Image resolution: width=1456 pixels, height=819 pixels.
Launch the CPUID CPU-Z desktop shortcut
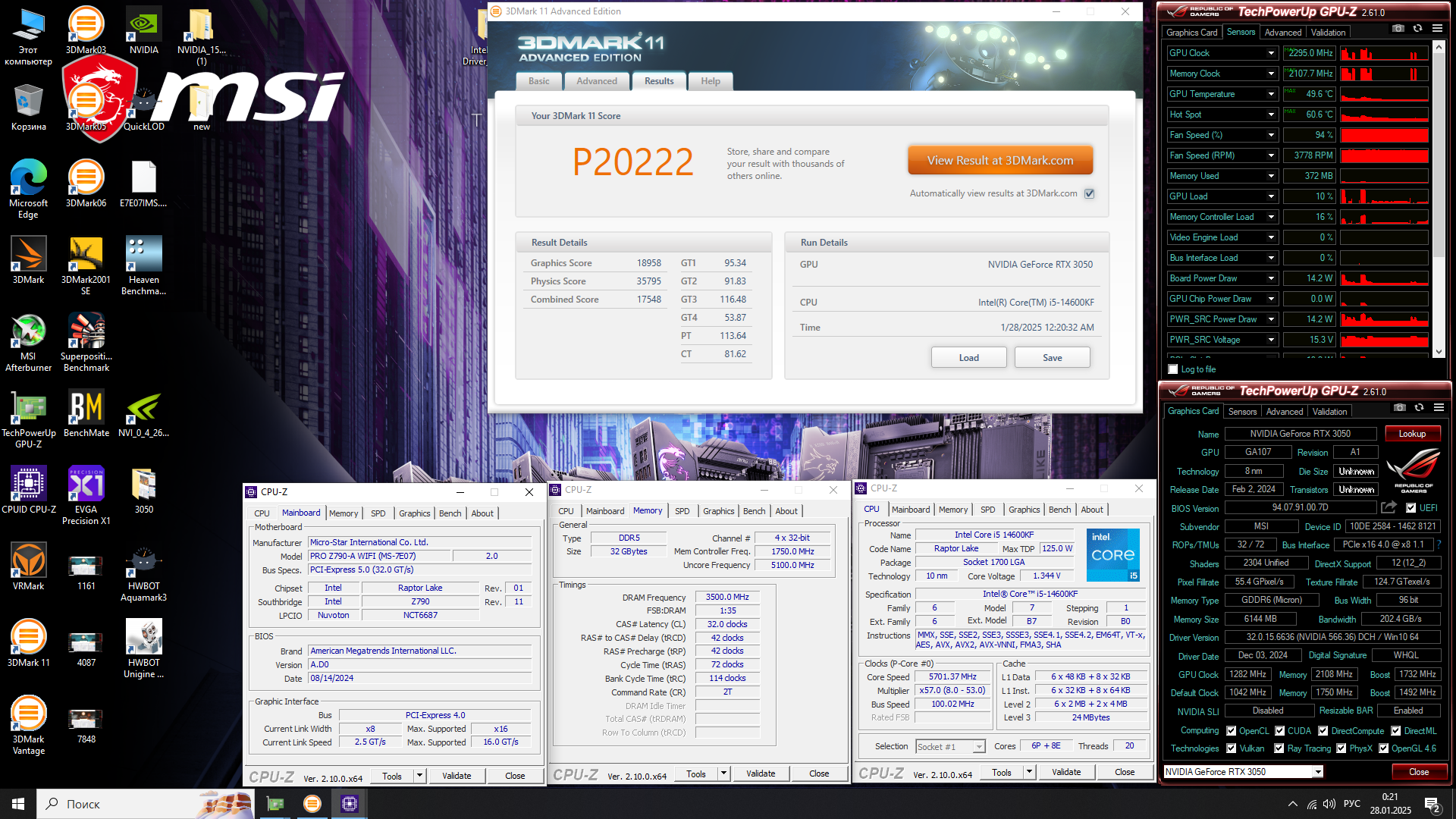(x=28, y=491)
